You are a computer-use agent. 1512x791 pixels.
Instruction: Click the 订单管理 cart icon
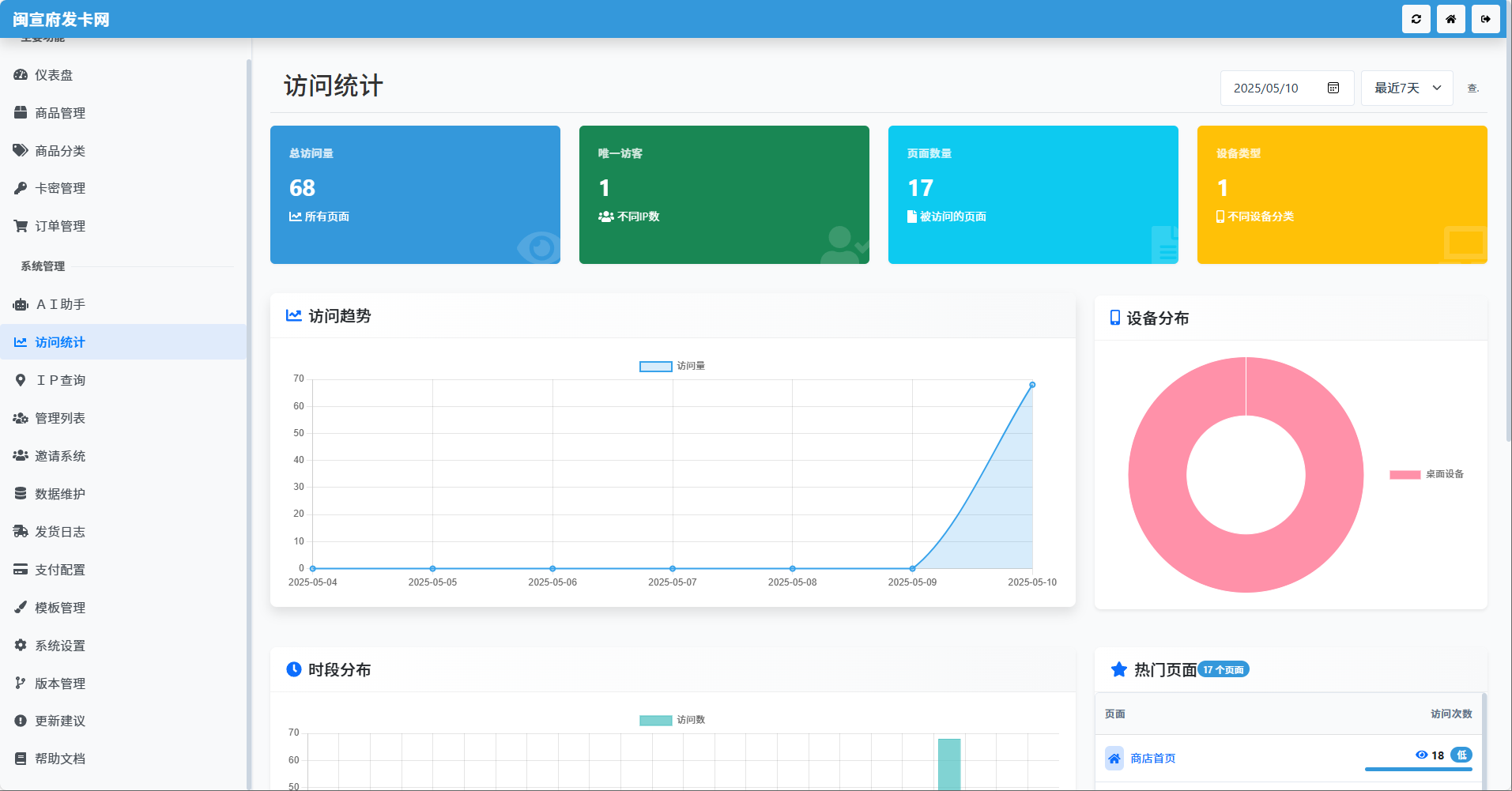[21, 226]
